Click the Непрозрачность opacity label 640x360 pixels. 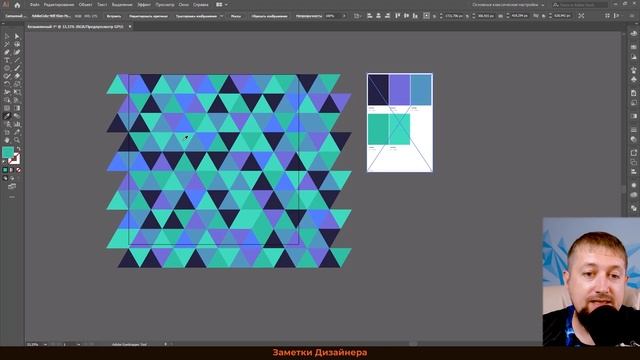click(x=309, y=16)
